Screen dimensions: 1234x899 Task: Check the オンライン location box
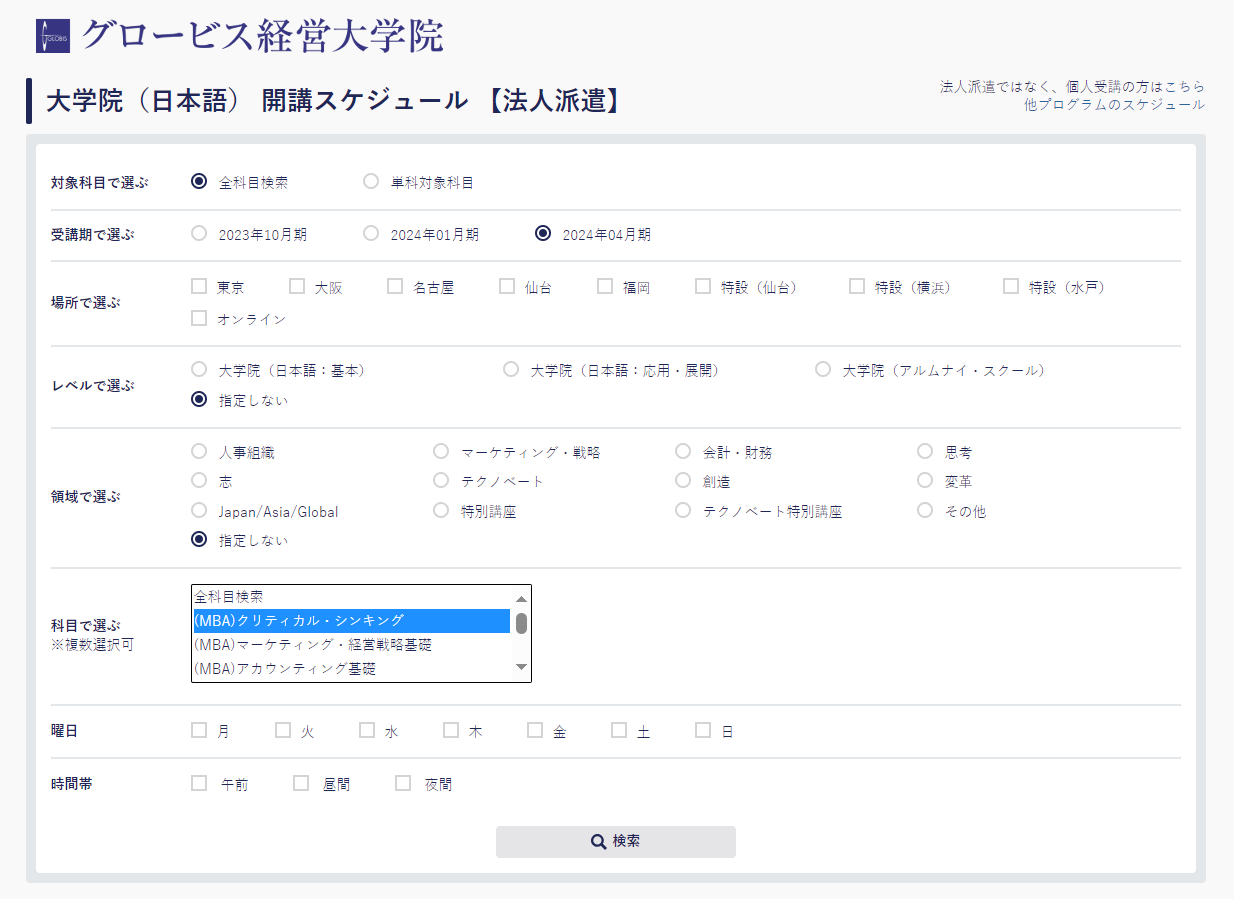[x=199, y=318]
